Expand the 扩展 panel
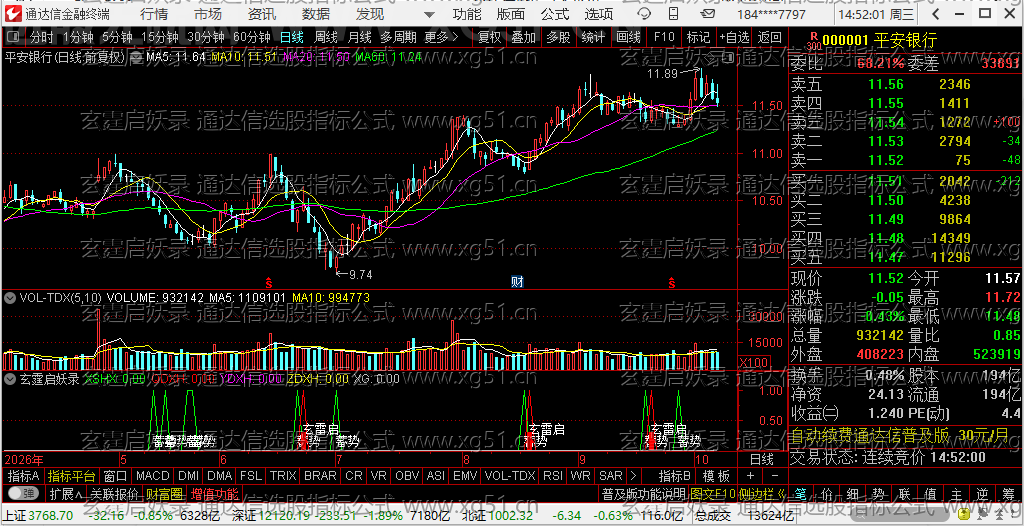This screenshot has height=526, width=1024. (66, 493)
